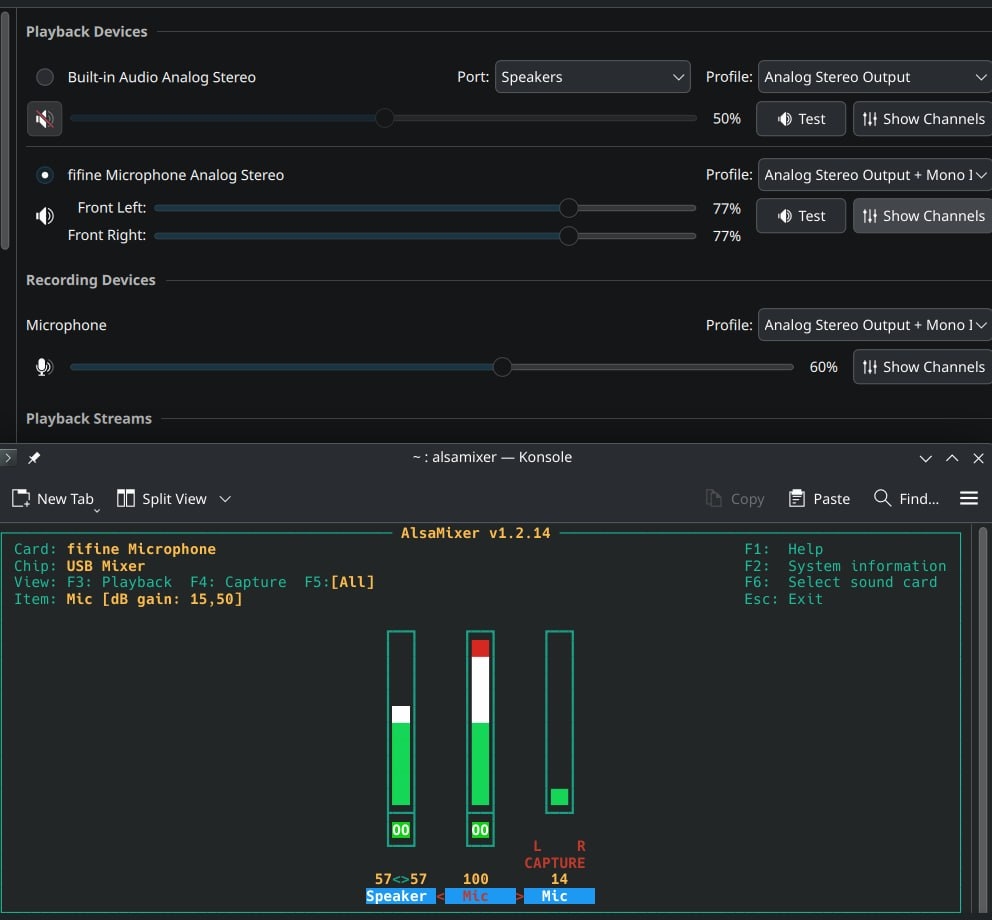Click the recording Microphone volume slider

[431, 367]
